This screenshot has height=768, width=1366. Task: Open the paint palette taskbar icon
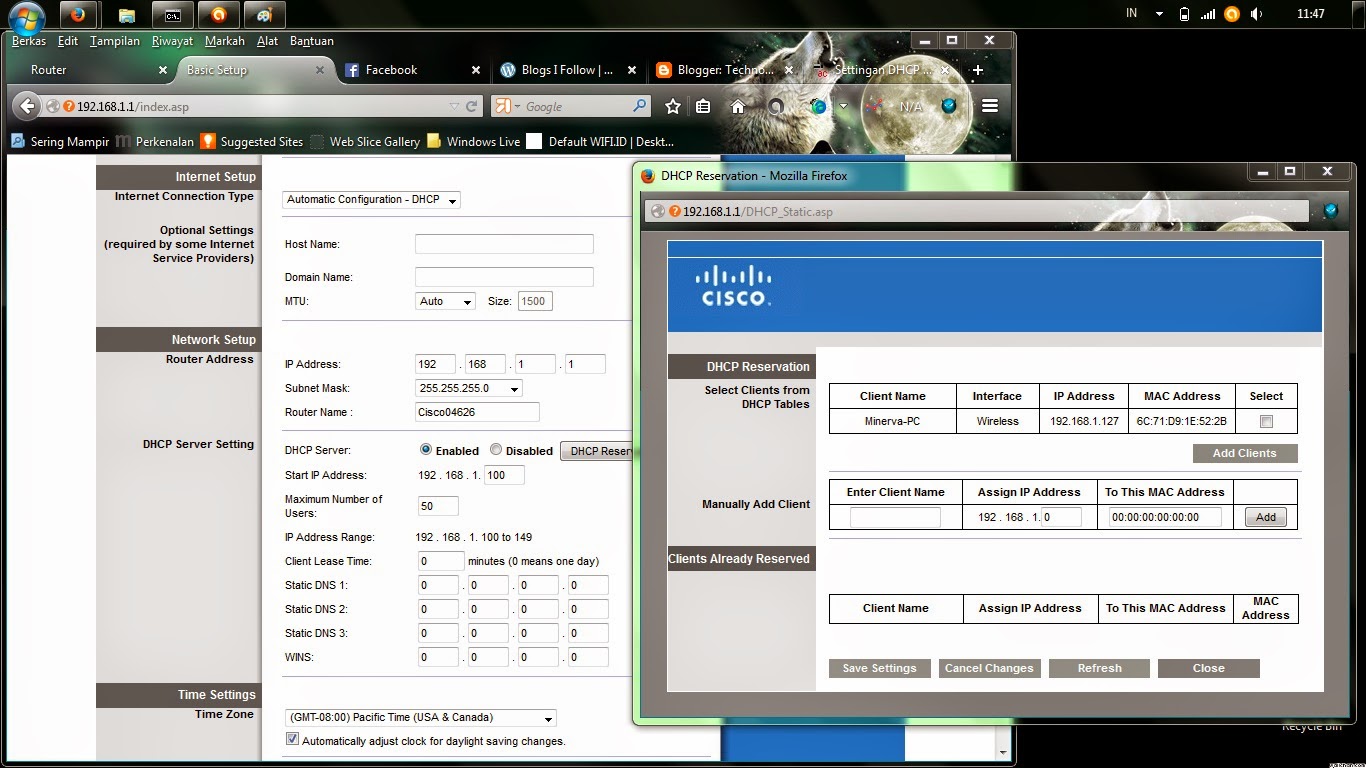263,15
